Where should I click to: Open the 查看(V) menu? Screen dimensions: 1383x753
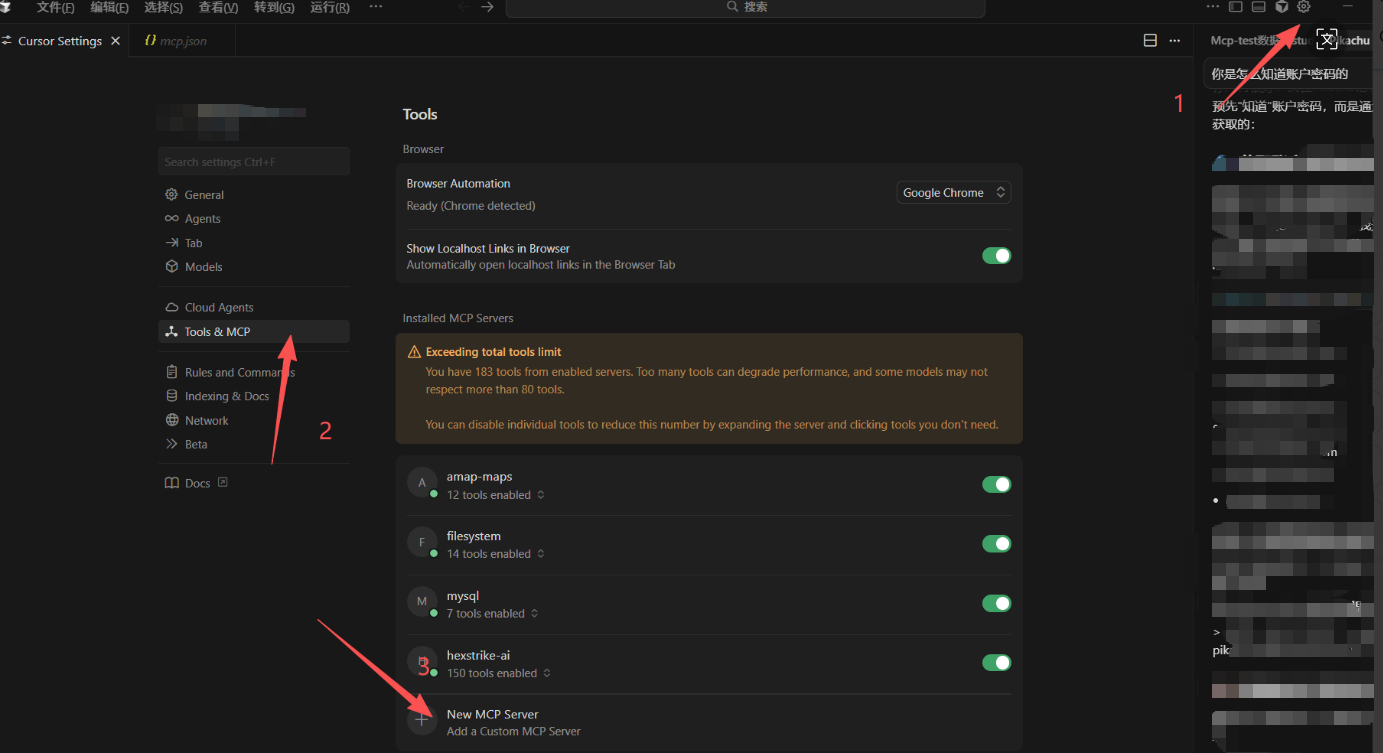coord(218,7)
